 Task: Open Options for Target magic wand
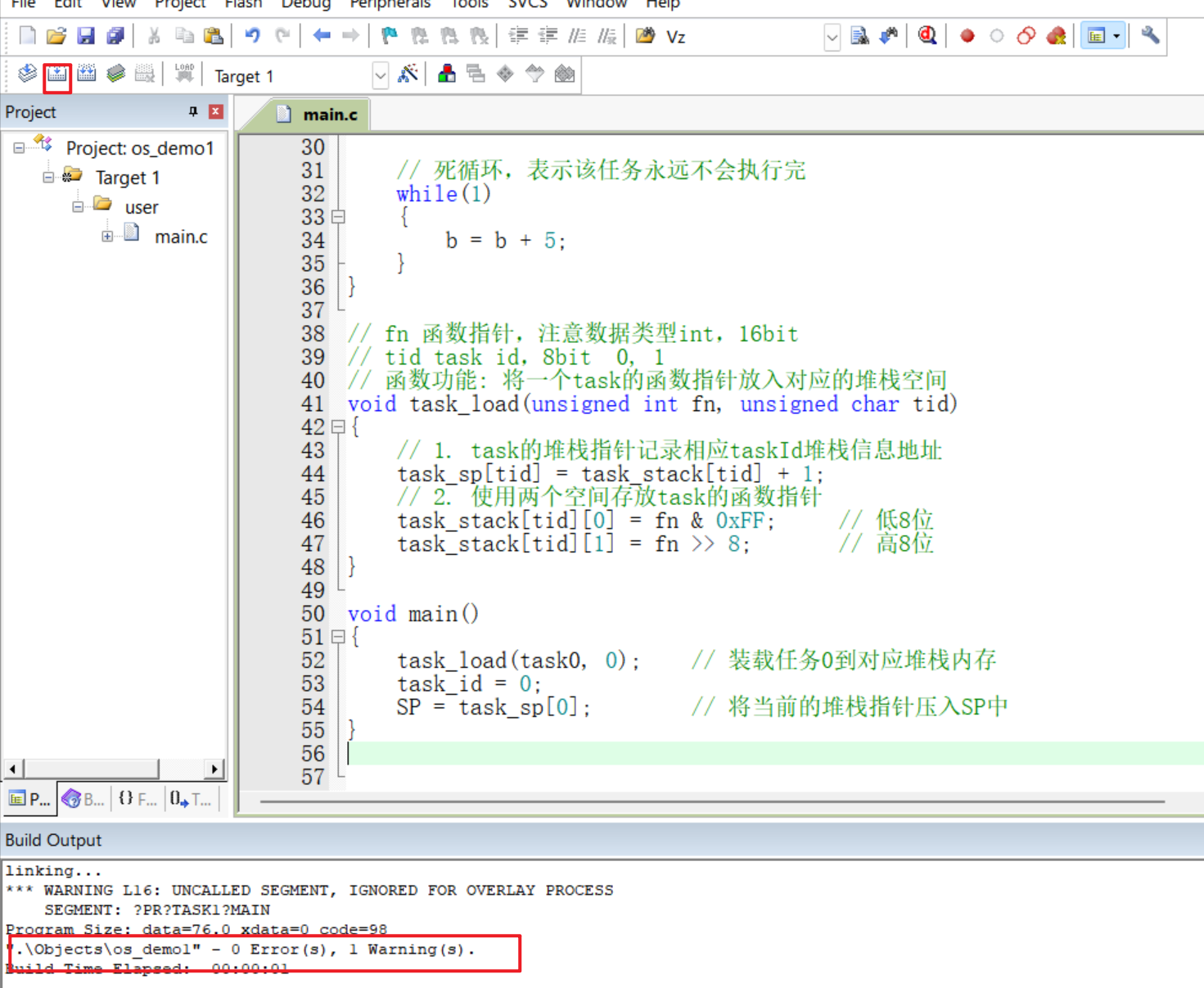pos(408,74)
